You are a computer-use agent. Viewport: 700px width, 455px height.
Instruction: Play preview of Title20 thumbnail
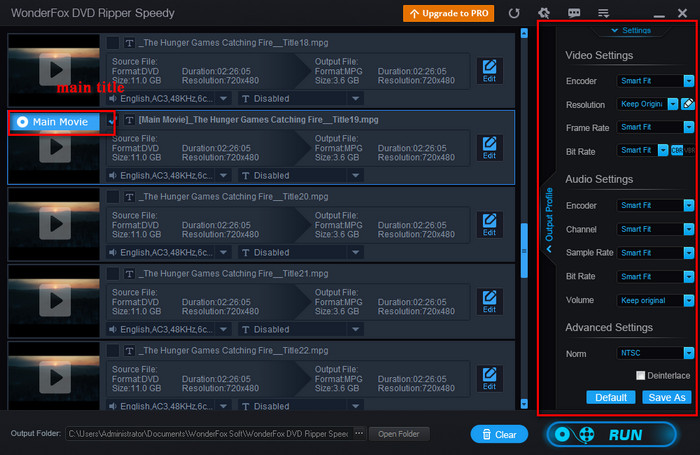[x=55, y=224]
